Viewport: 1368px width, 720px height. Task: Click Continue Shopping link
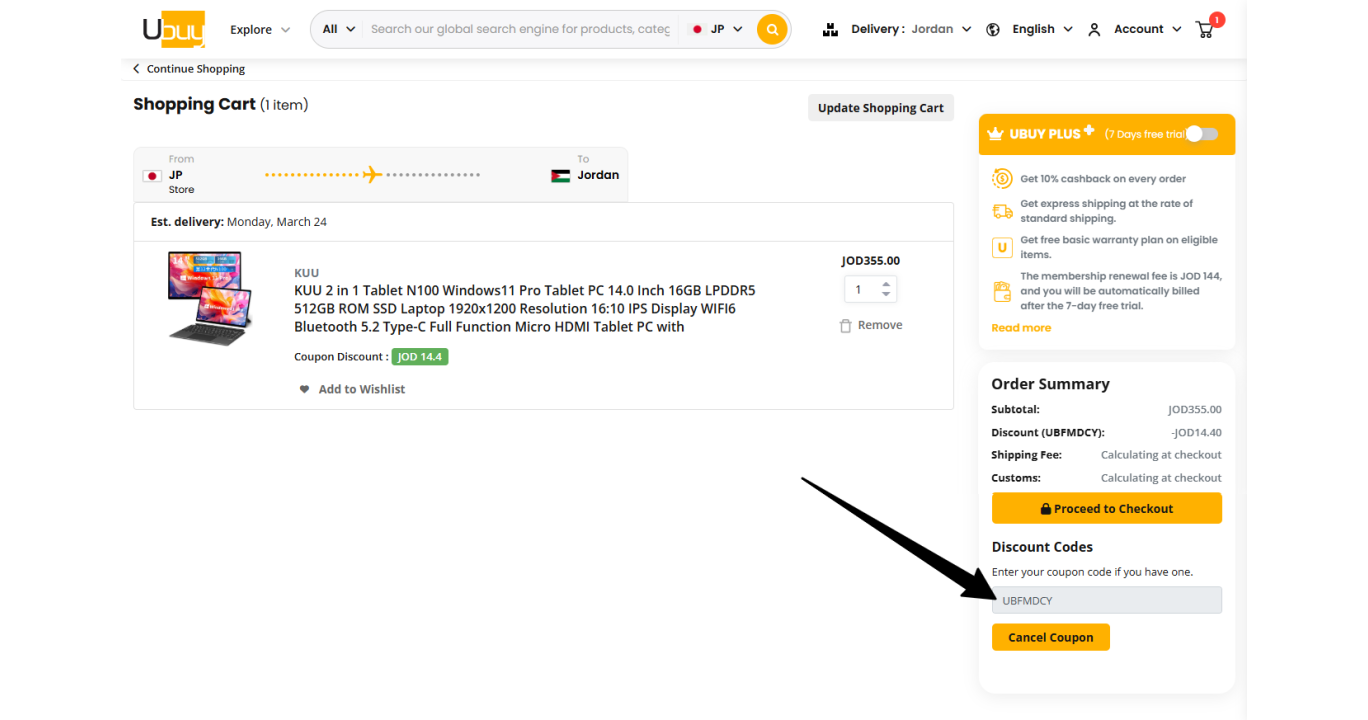pos(196,69)
